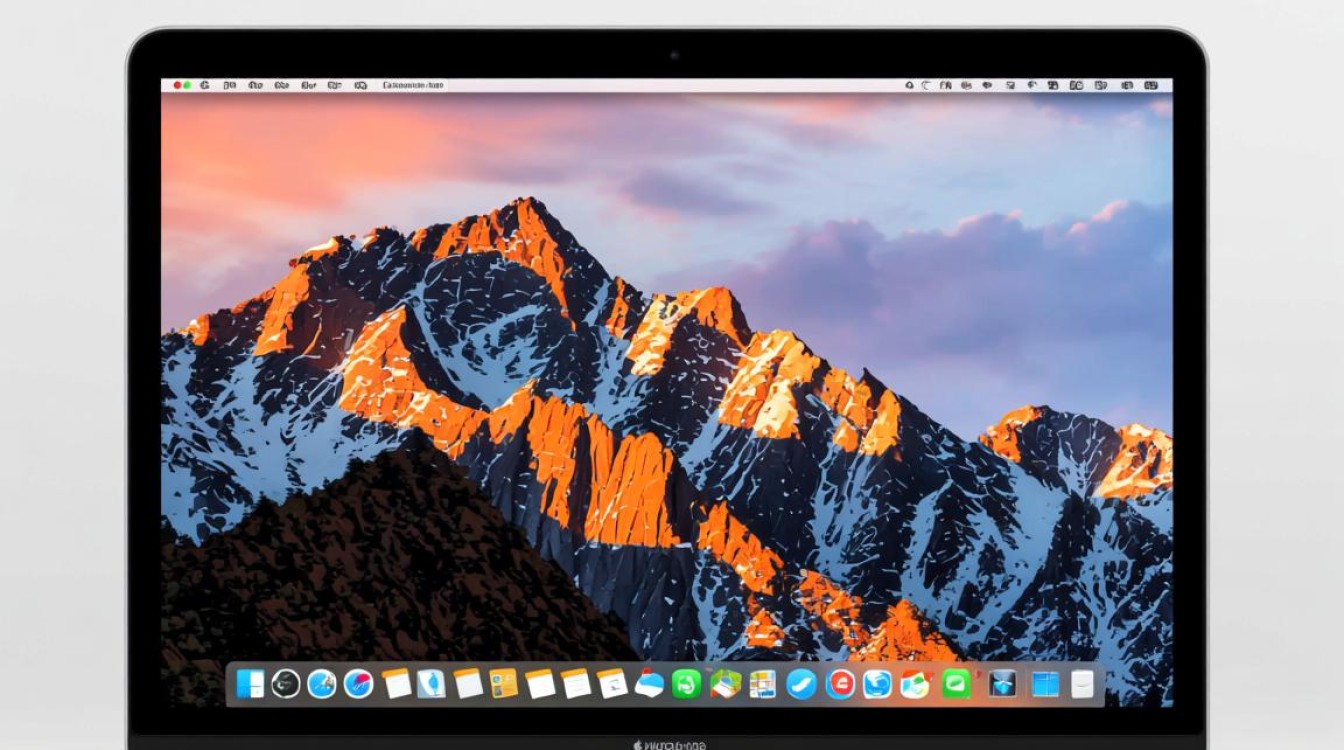The width and height of the screenshot is (1344, 750).
Task: Open the Apple menu in the menu bar
Action: pyautogui.click(x=204, y=86)
